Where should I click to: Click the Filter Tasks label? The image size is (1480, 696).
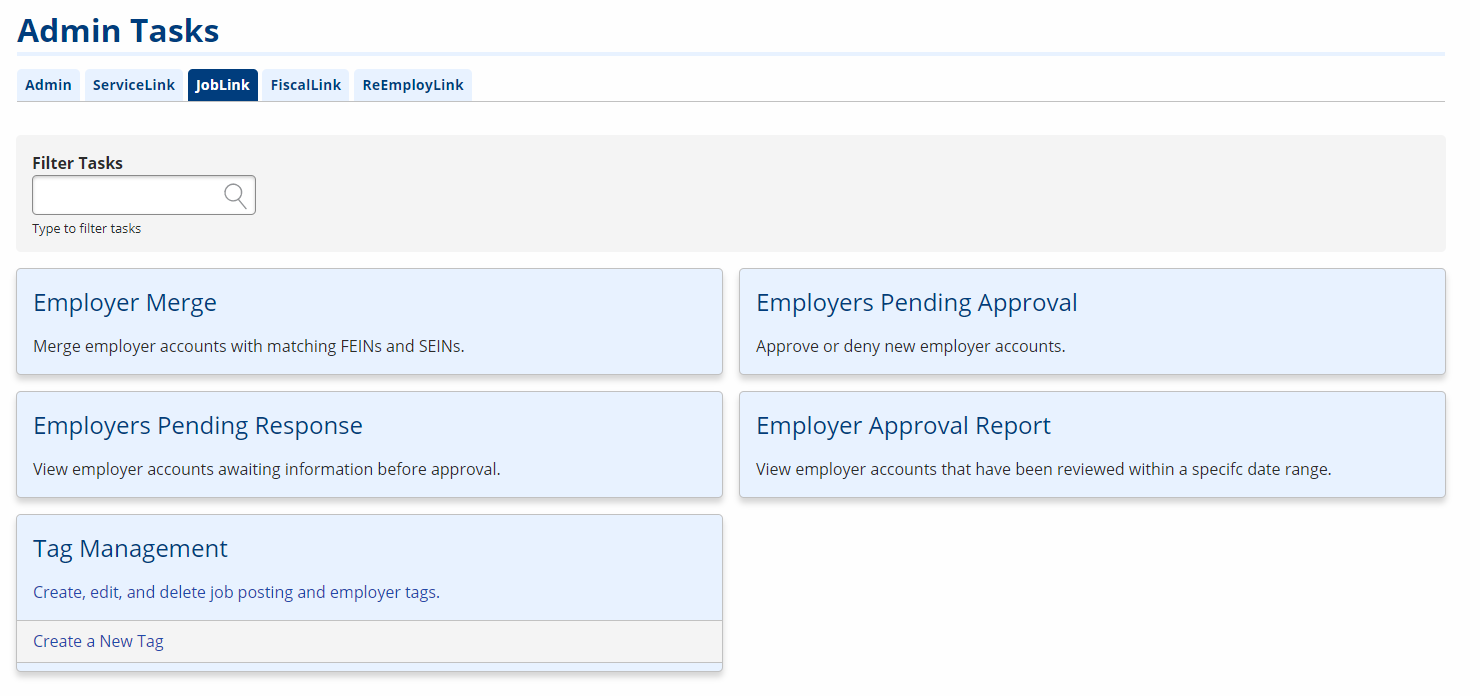pyautogui.click(x=77, y=162)
